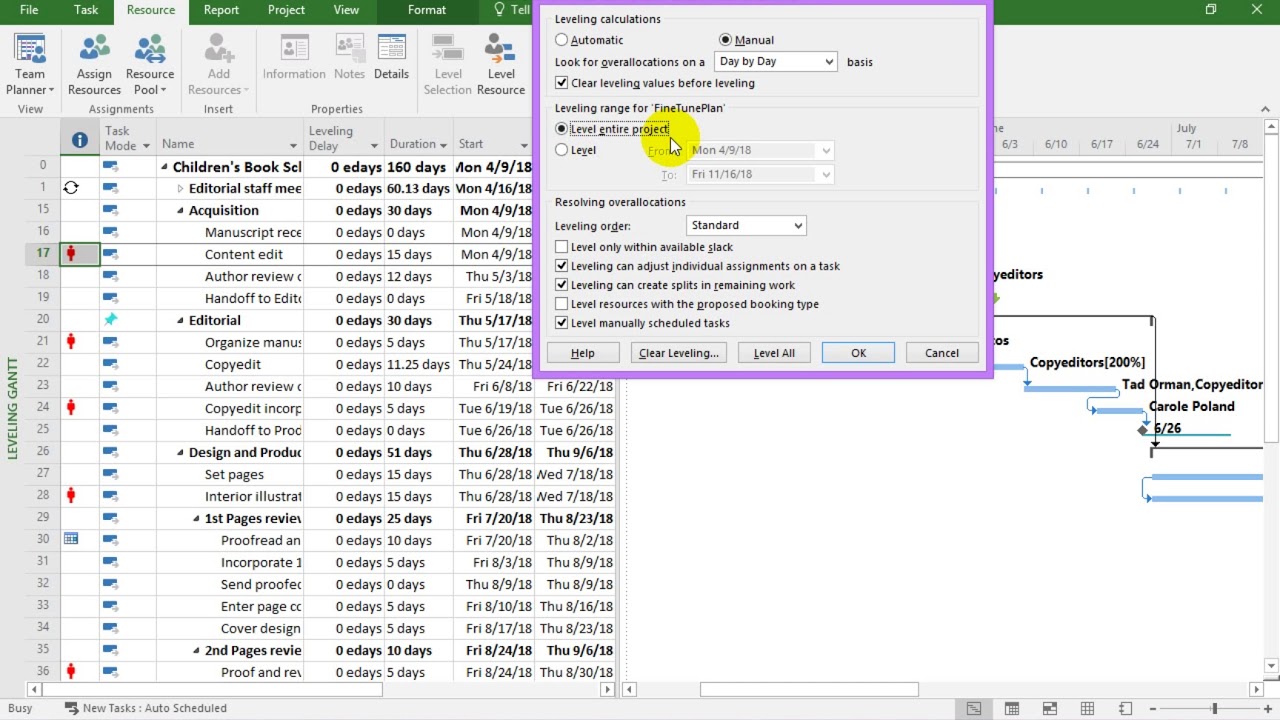Confirm the dialog with OK
1280x720 pixels.
point(858,353)
